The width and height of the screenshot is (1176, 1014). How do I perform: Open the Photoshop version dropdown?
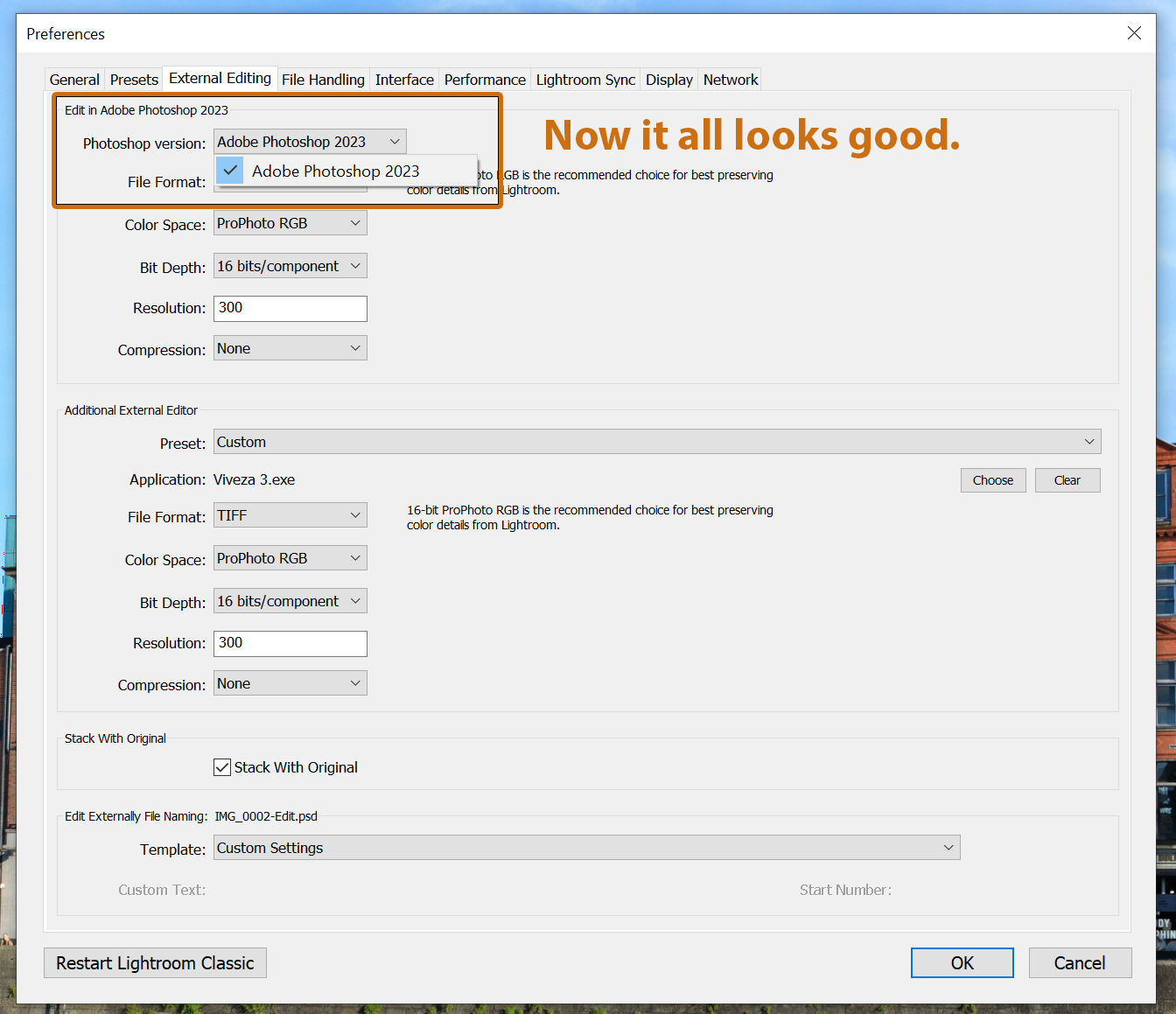tap(310, 142)
